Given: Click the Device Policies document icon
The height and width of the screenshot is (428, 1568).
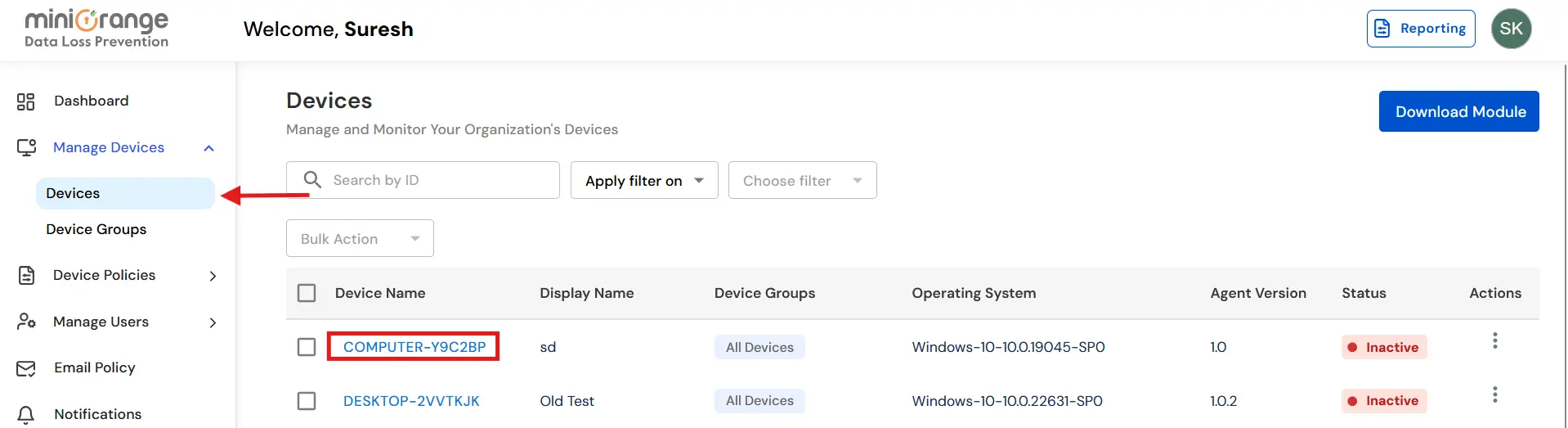Looking at the screenshot, I should 26,275.
